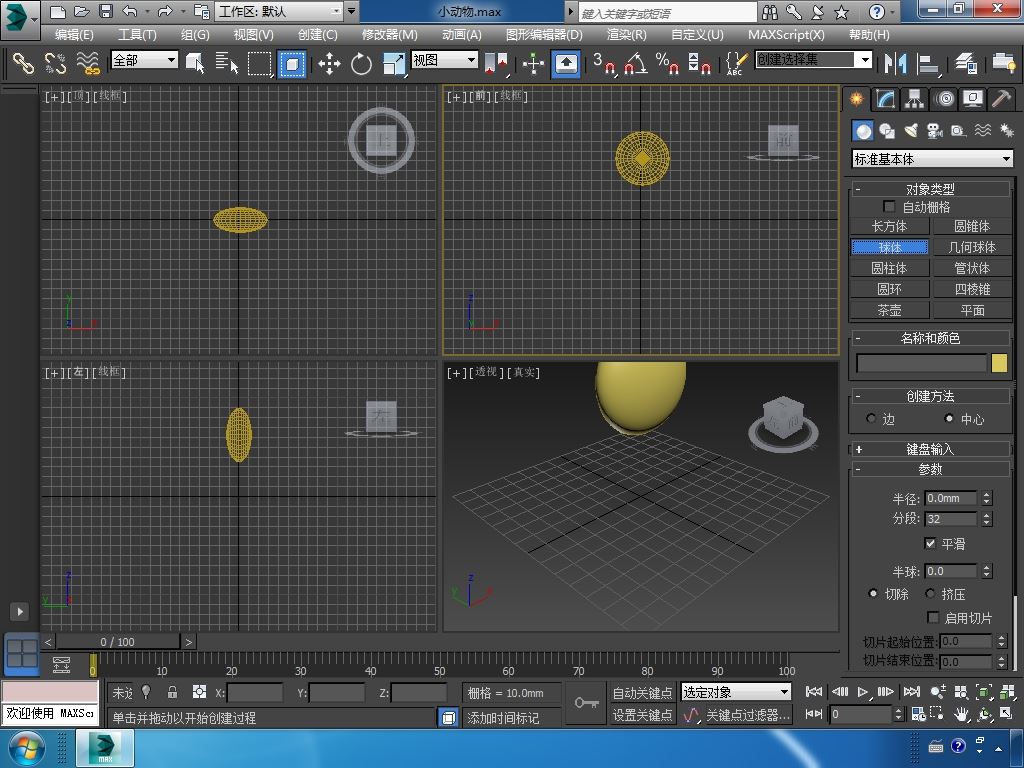Click 几何球体 geosphere button
1024x768 pixels.
click(x=972, y=247)
